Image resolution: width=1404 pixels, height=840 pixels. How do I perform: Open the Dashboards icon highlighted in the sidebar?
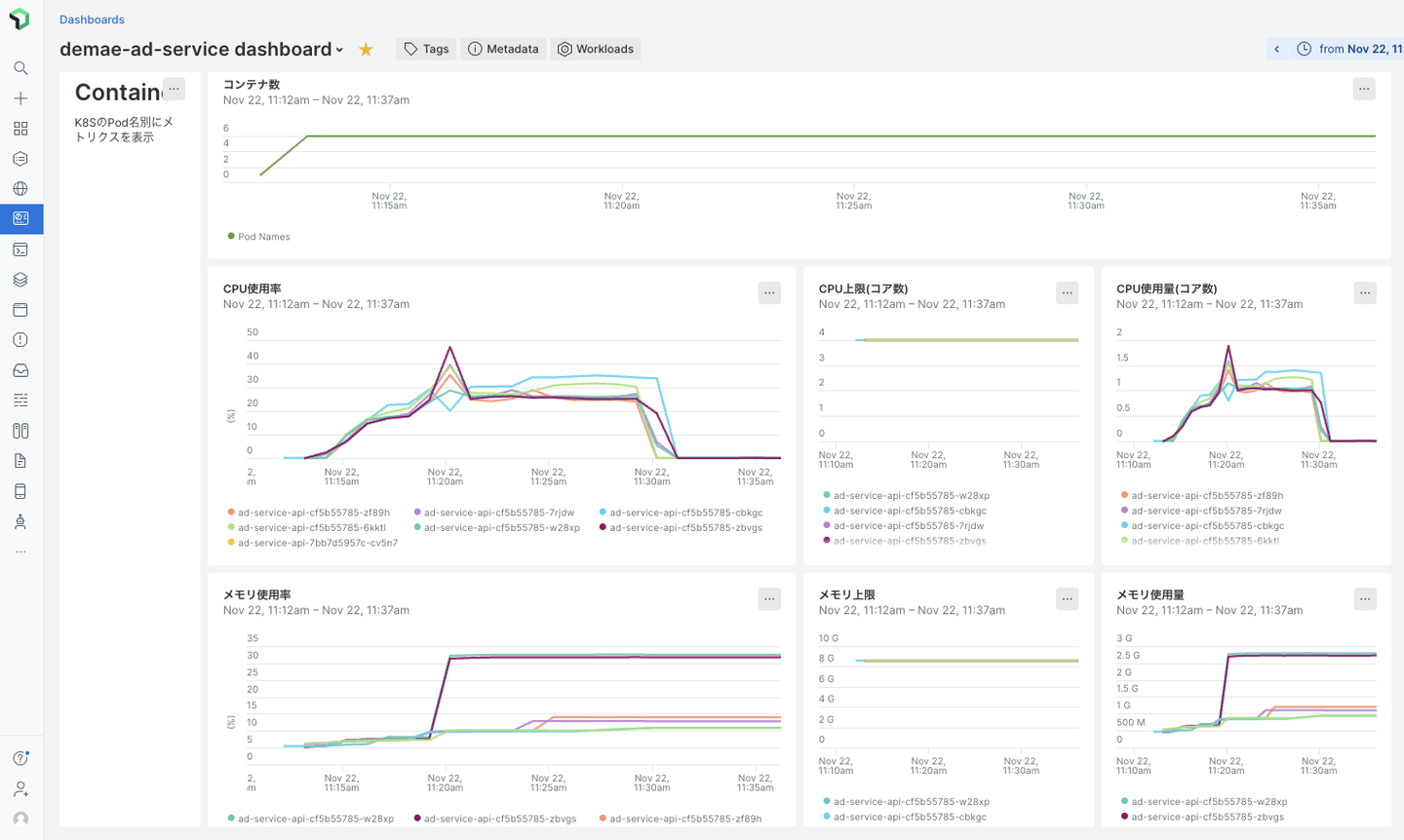click(x=20, y=219)
